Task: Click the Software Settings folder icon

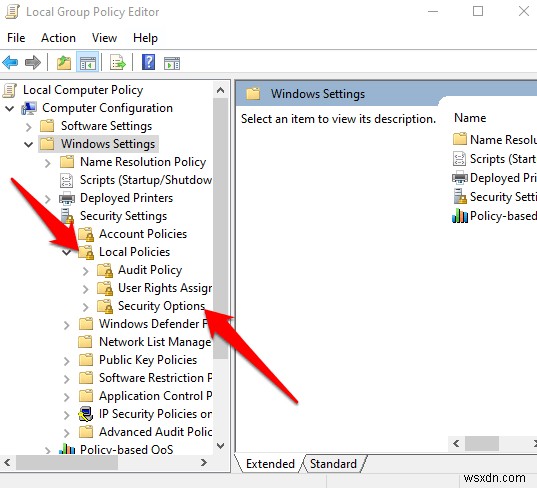Action: [47, 126]
